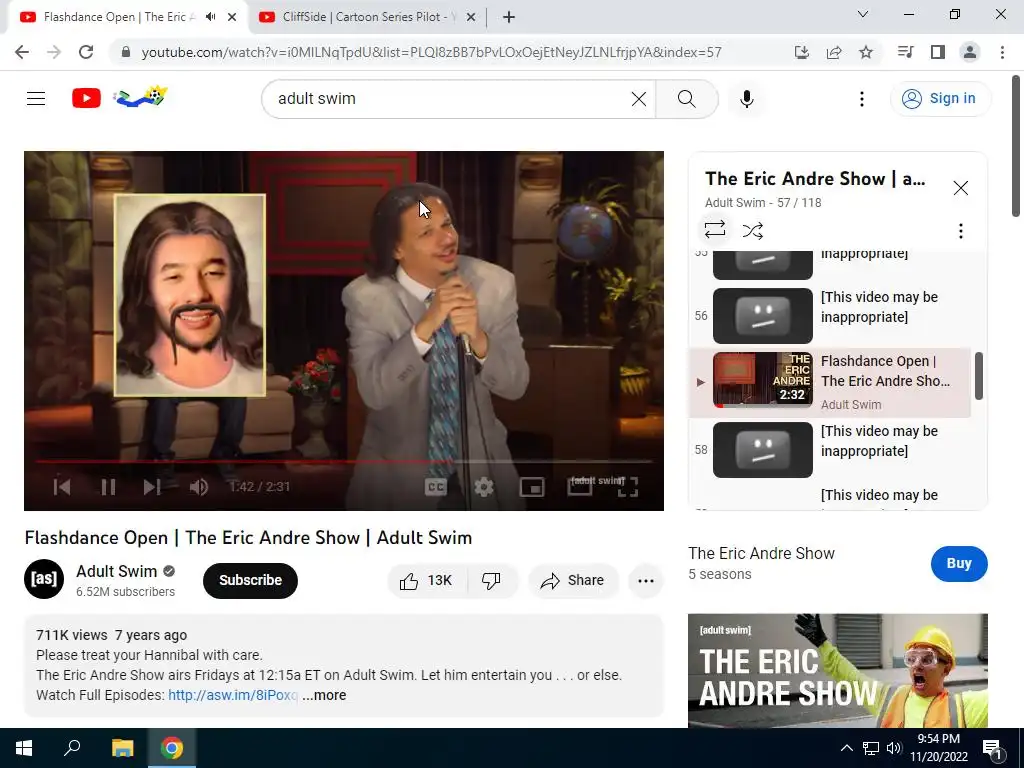This screenshot has height=768, width=1024.
Task: Expand Chrome tab search chevron
Action: click(862, 14)
